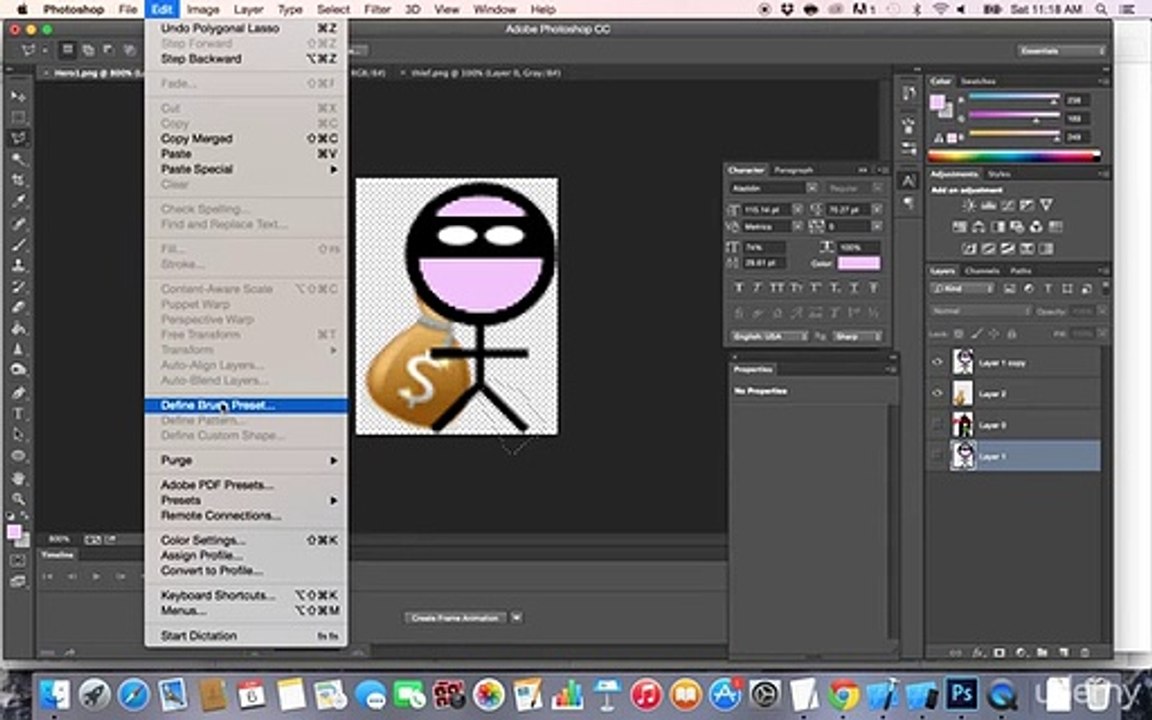The height and width of the screenshot is (720, 1152).
Task: Select the Eyedropper tool
Action: pyautogui.click(x=18, y=201)
